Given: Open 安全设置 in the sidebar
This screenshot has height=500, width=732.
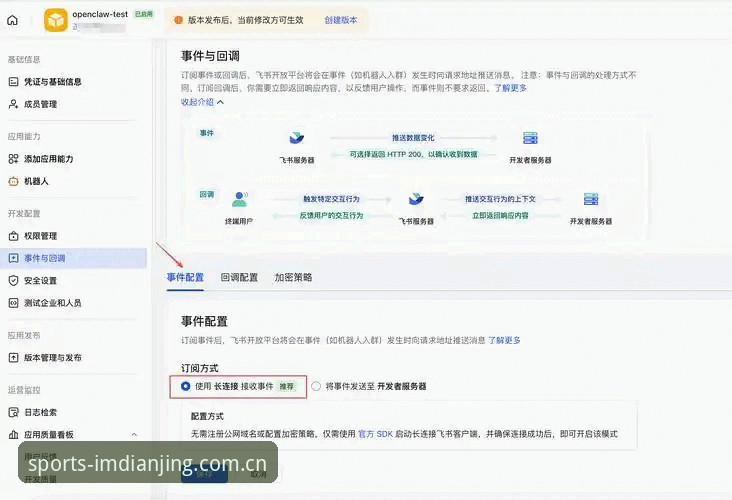Looking at the screenshot, I should [x=41, y=281].
